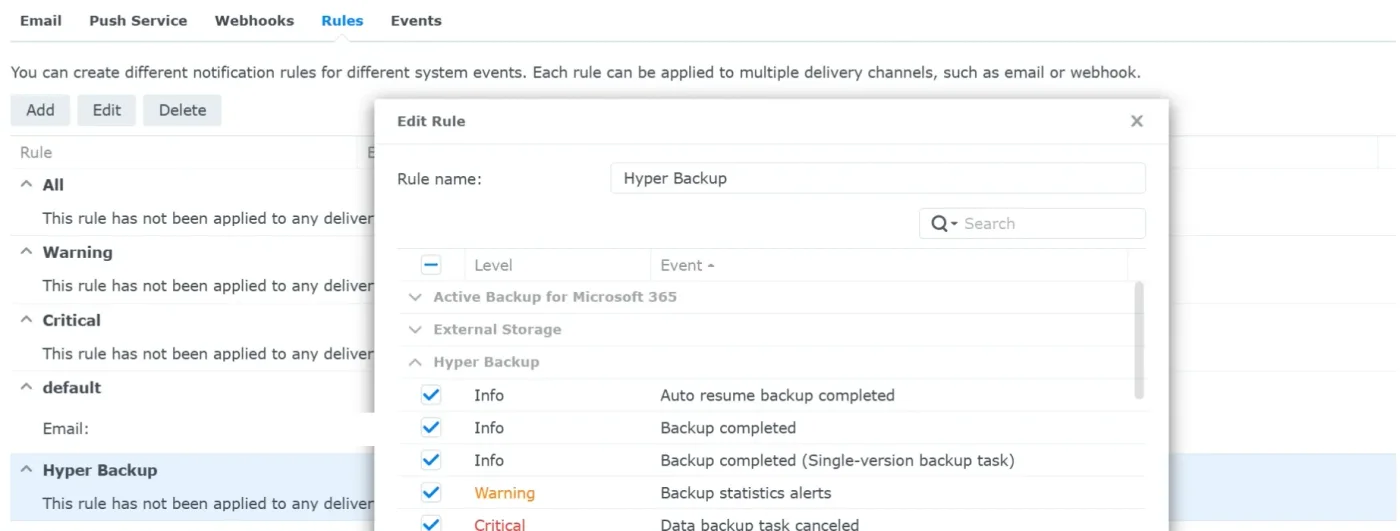Sort by the Event column header
Image resolution: width=1400 pixels, height=531 pixels.
(x=687, y=265)
